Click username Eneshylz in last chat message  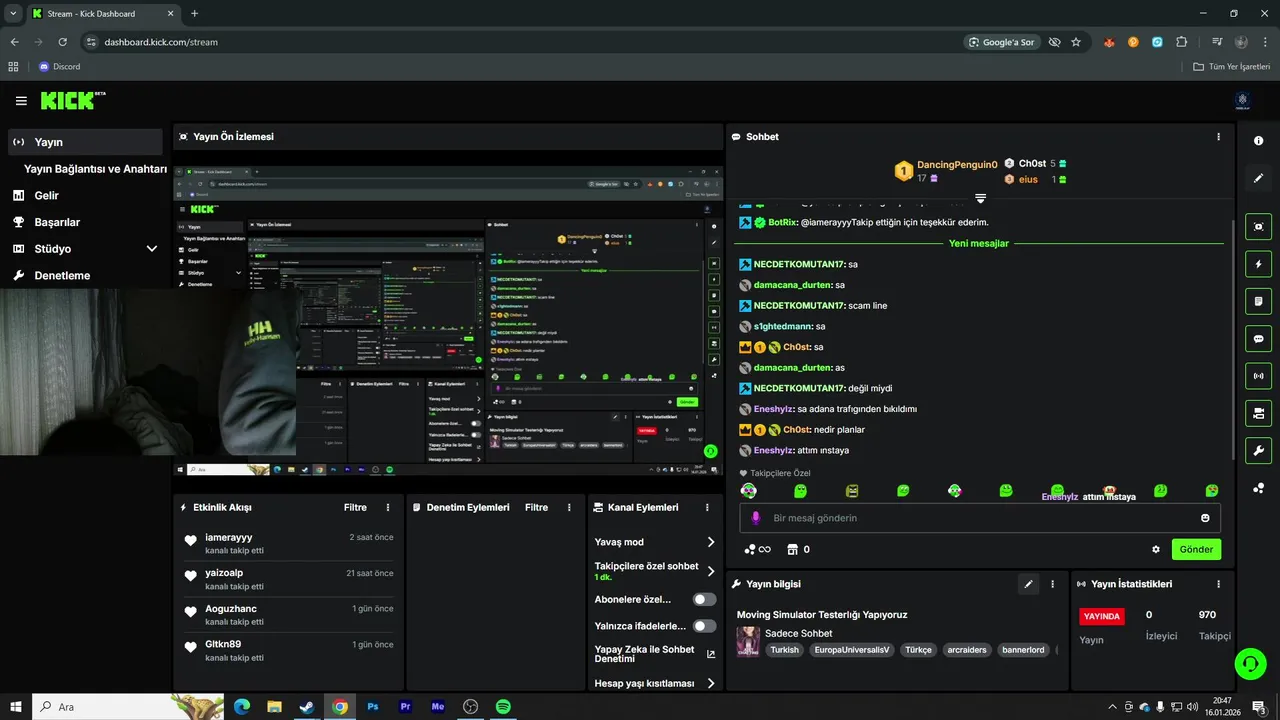point(773,450)
